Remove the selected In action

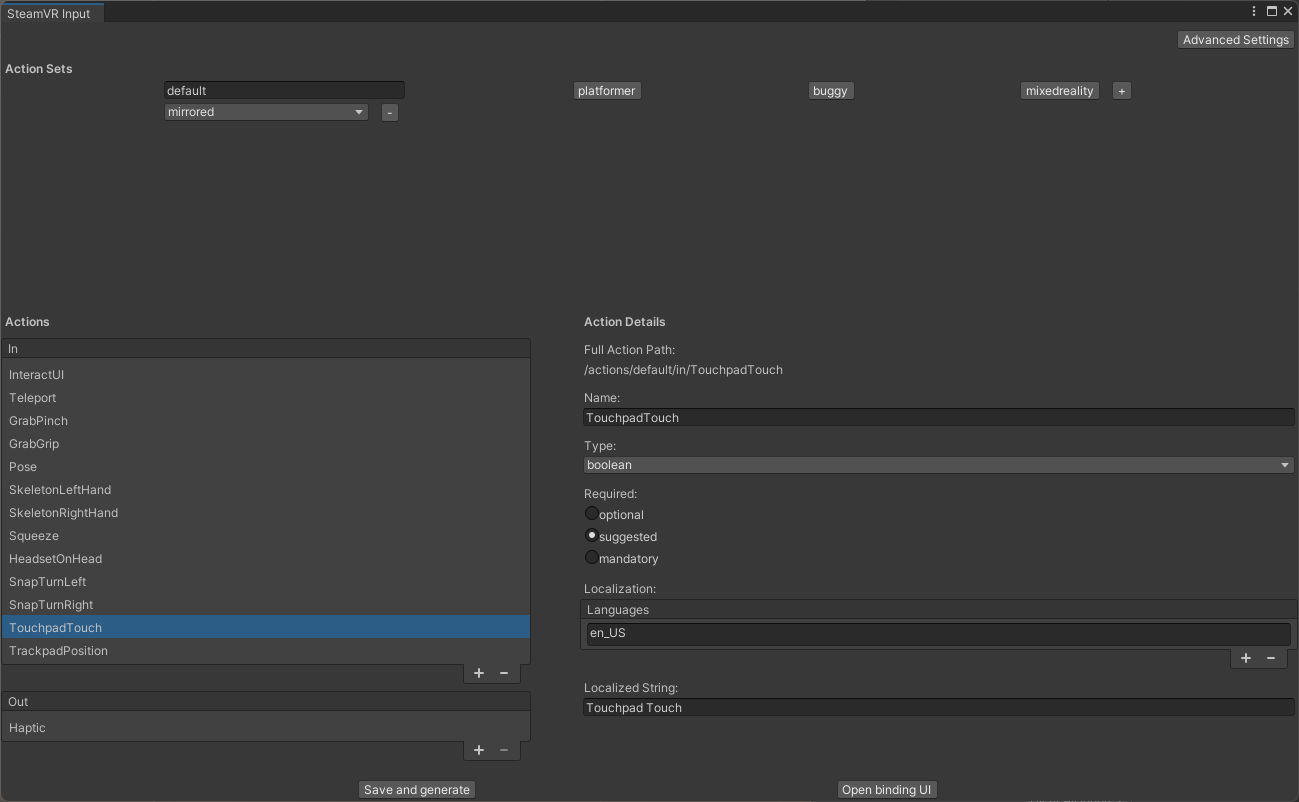coord(504,673)
